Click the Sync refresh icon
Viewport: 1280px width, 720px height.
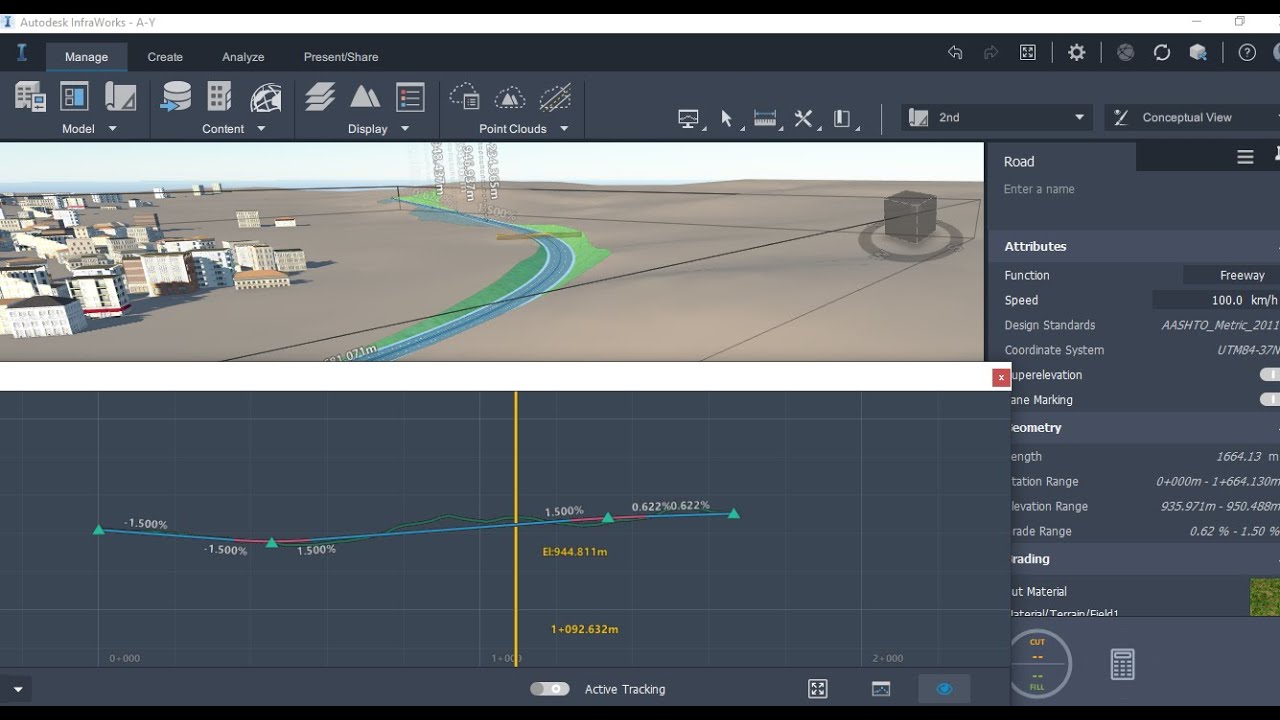1162,53
